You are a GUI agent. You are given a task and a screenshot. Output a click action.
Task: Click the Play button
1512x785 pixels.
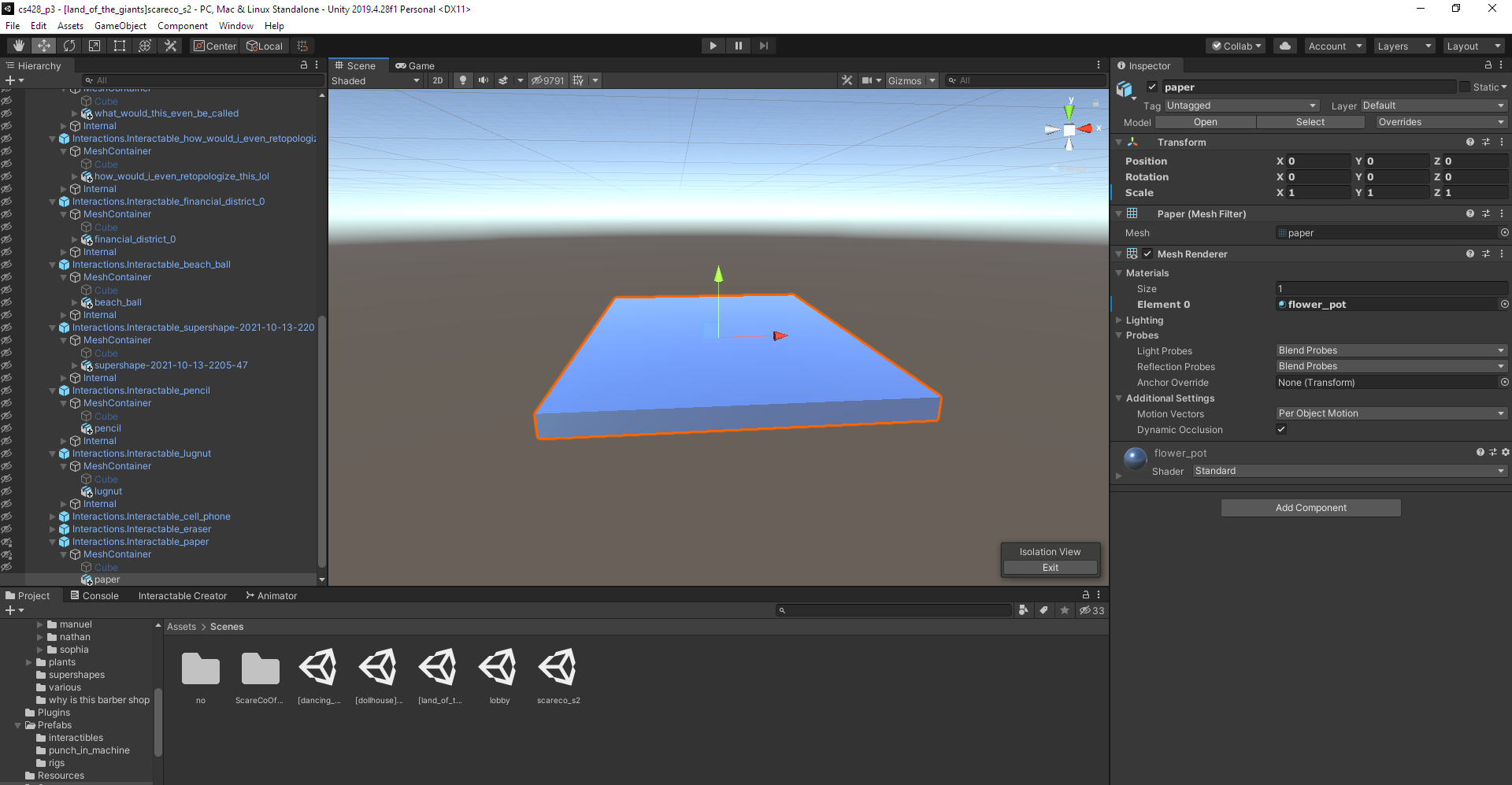(x=713, y=46)
